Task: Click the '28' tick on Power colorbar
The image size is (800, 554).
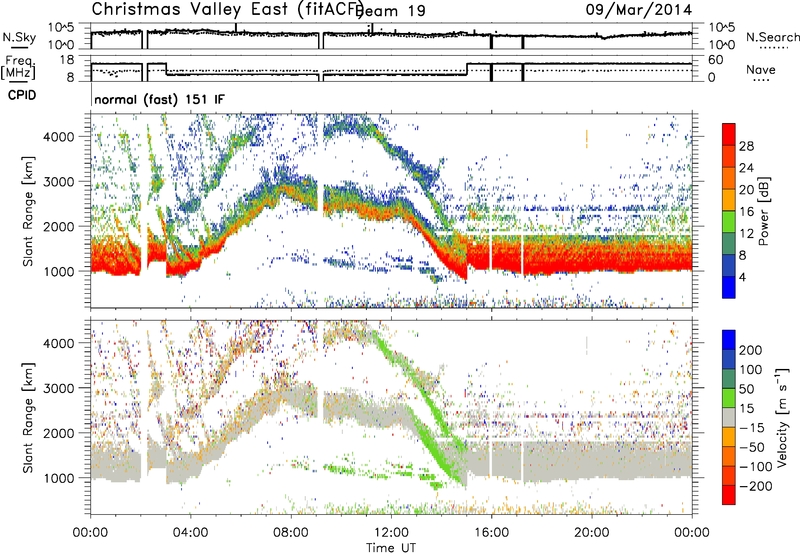Action: 746,146
